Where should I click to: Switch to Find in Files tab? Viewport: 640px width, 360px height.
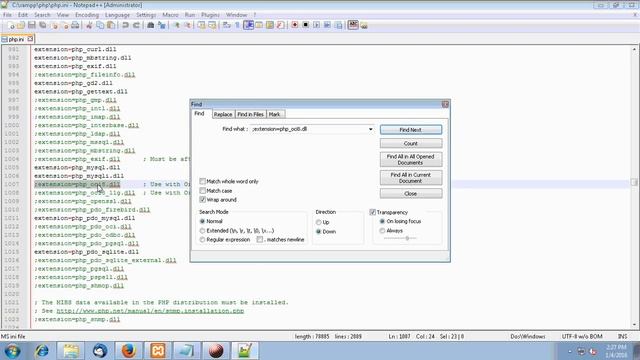(x=251, y=115)
